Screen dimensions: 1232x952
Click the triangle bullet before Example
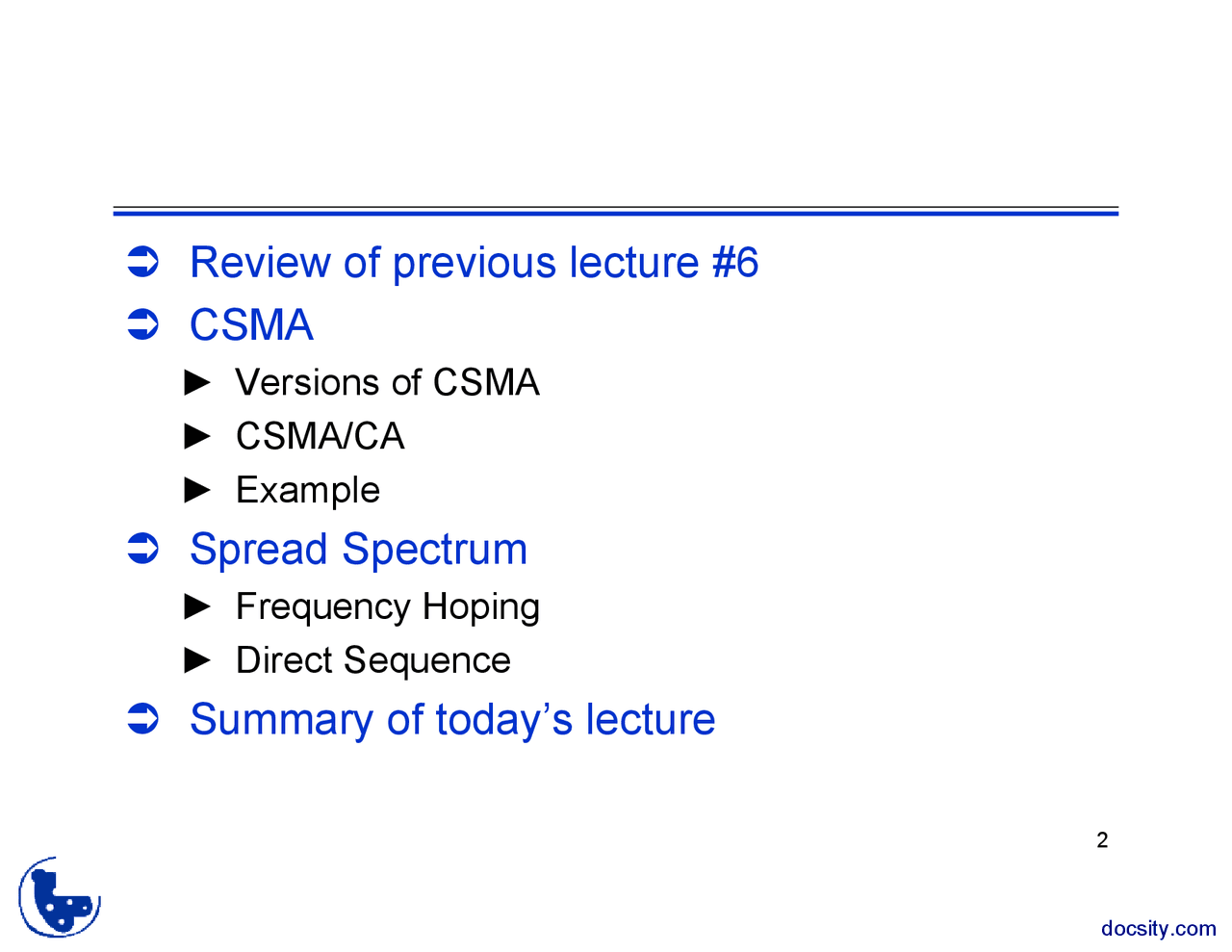[197, 491]
